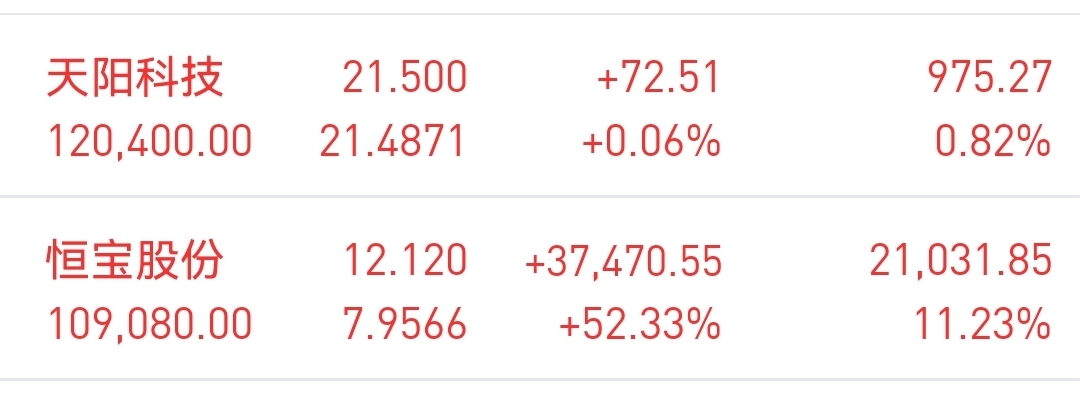The width and height of the screenshot is (1080, 395).
Task: Tap 天阳科技 profit amount +72.51
Action: (658, 78)
